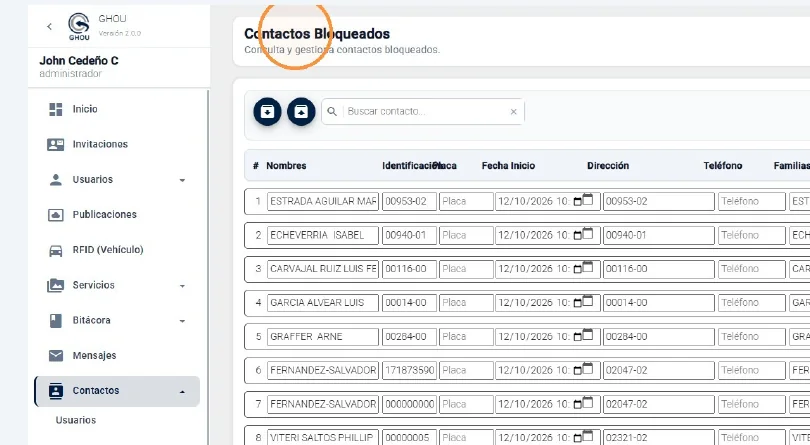Open Inicio dashboard icon in sidebar
This screenshot has width=810, height=445.
point(55,109)
